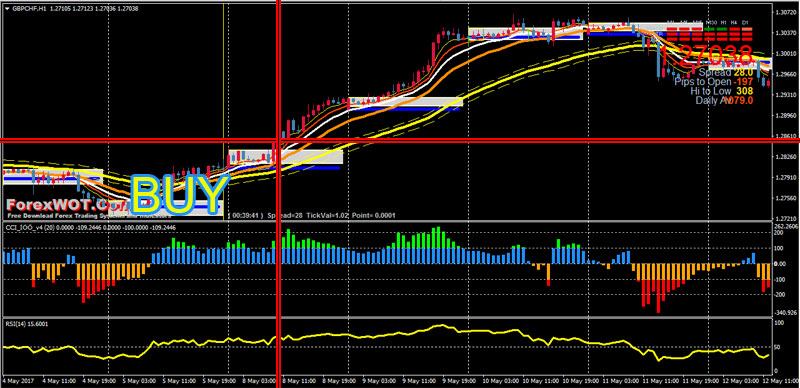Click price axis value 1.27560
This screenshot has height=388, width=800.
786,198
